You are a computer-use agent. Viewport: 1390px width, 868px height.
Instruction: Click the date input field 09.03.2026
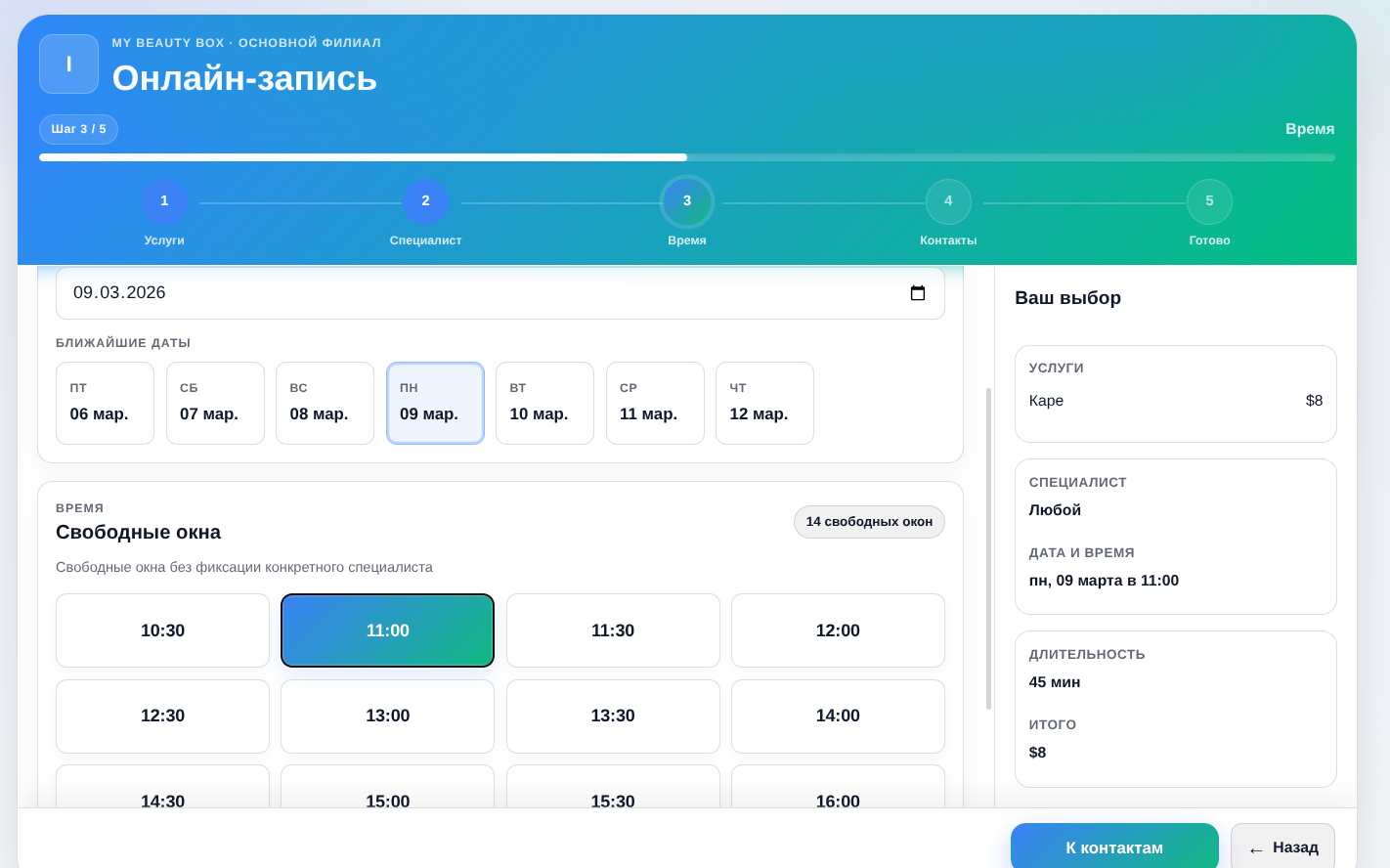pyautogui.click(x=469, y=293)
